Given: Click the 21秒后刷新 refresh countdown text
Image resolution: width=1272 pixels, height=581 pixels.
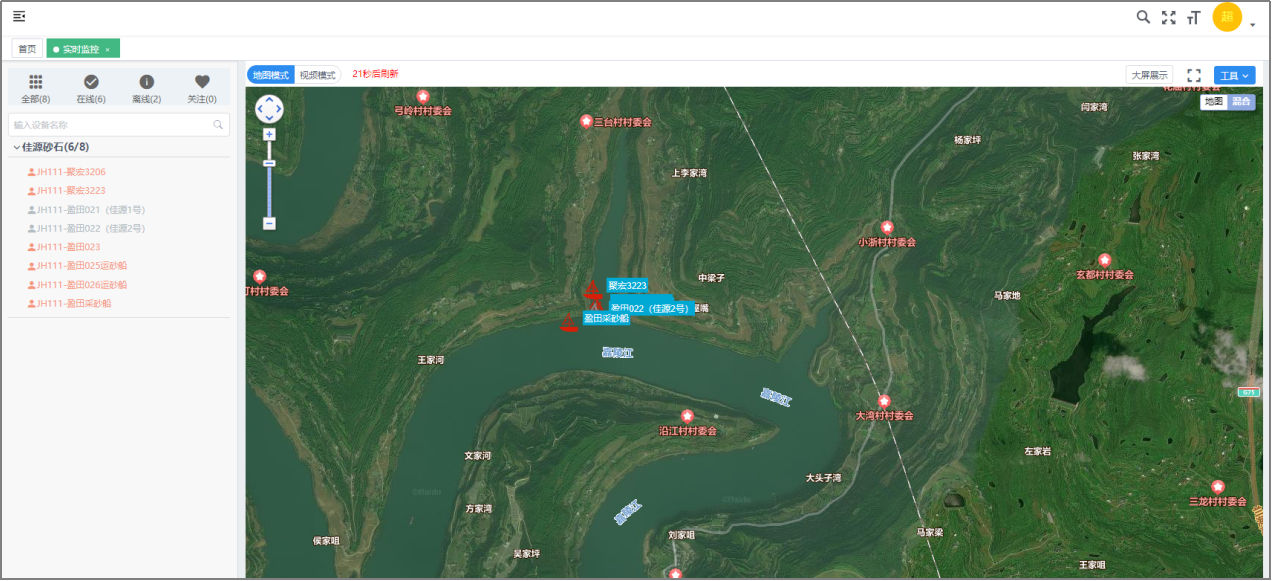Looking at the screenshot, I should [x=375, y=74].
